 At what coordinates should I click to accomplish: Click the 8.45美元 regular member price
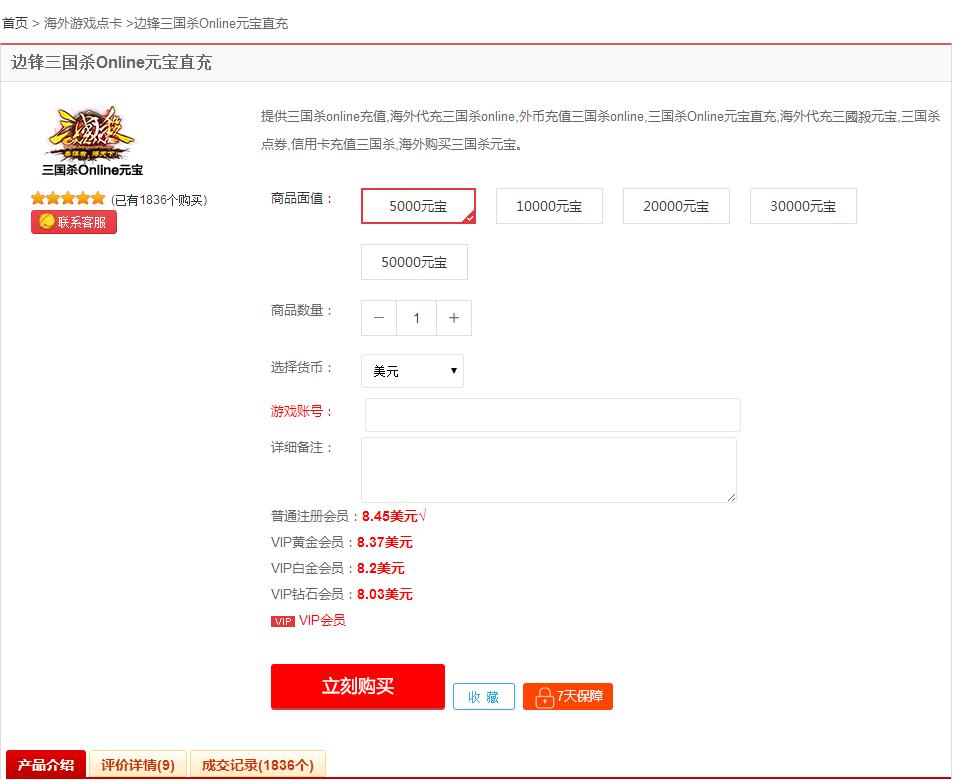(x=390, y=516)
